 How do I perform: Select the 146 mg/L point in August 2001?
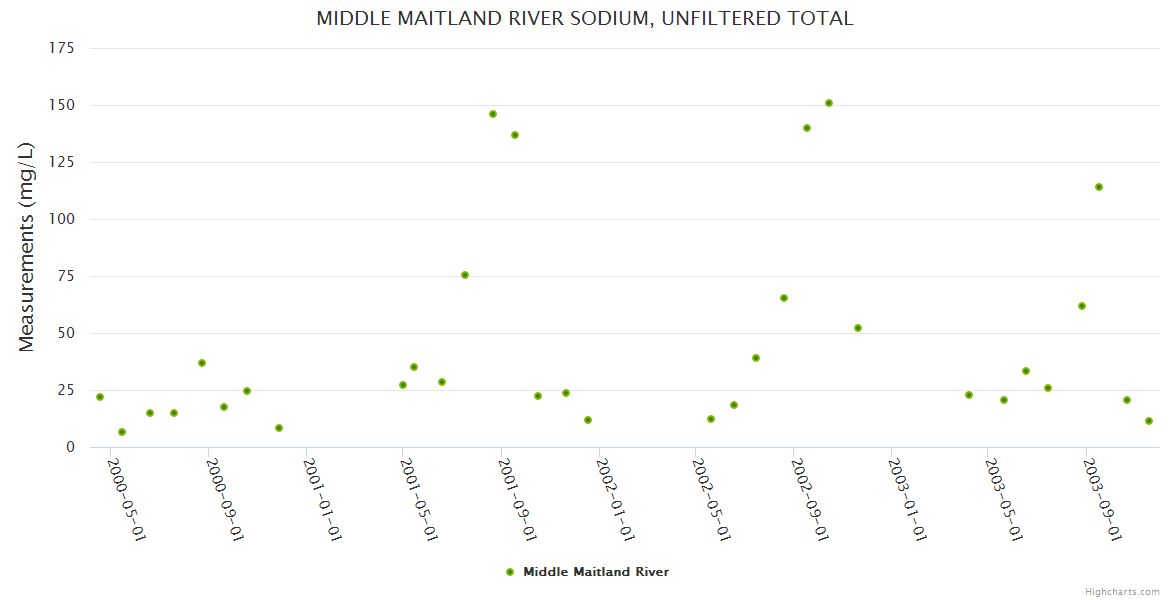pos(493,114)
